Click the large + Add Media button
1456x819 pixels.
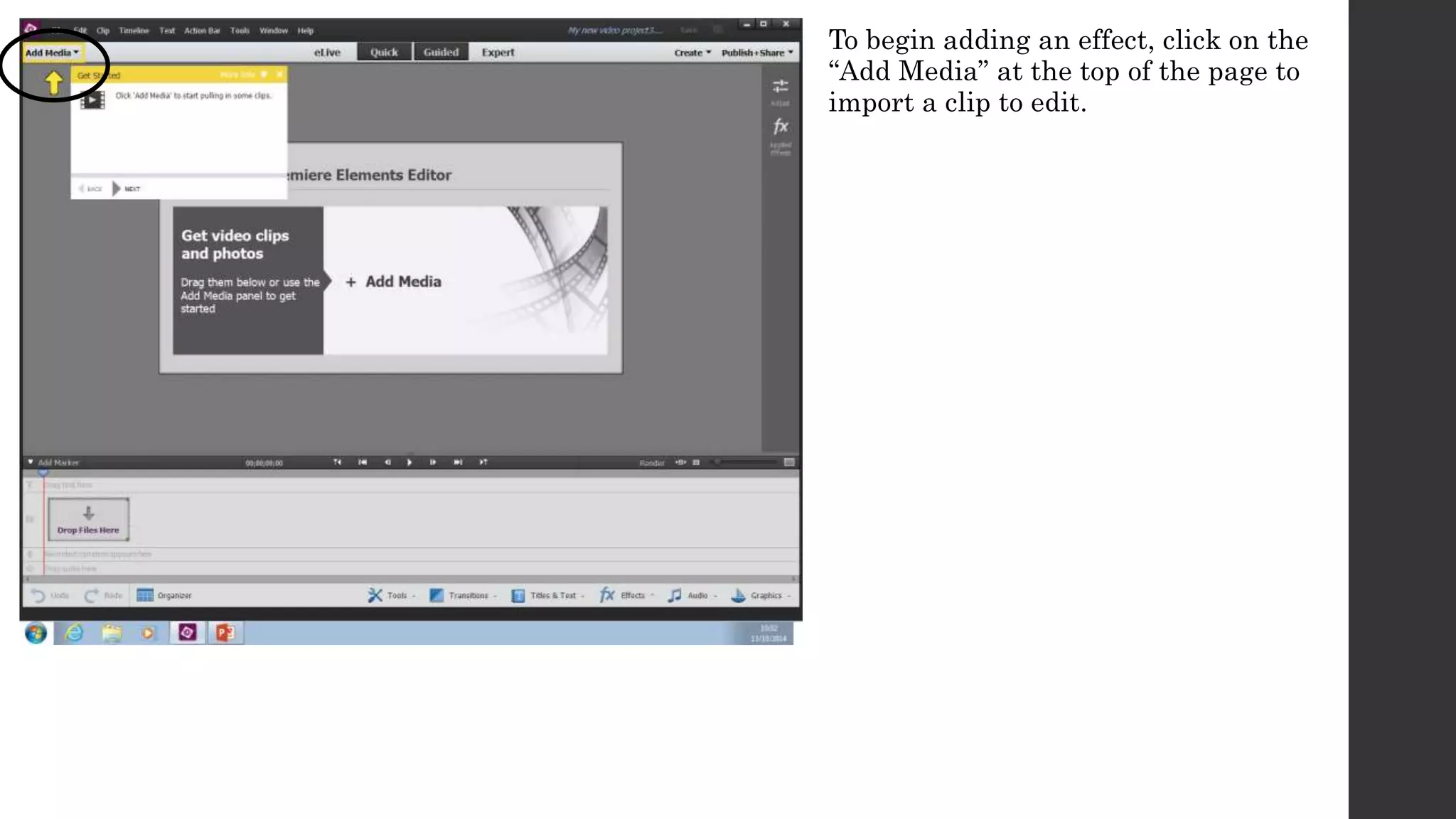pyautogui.click(x=394, y=282)
